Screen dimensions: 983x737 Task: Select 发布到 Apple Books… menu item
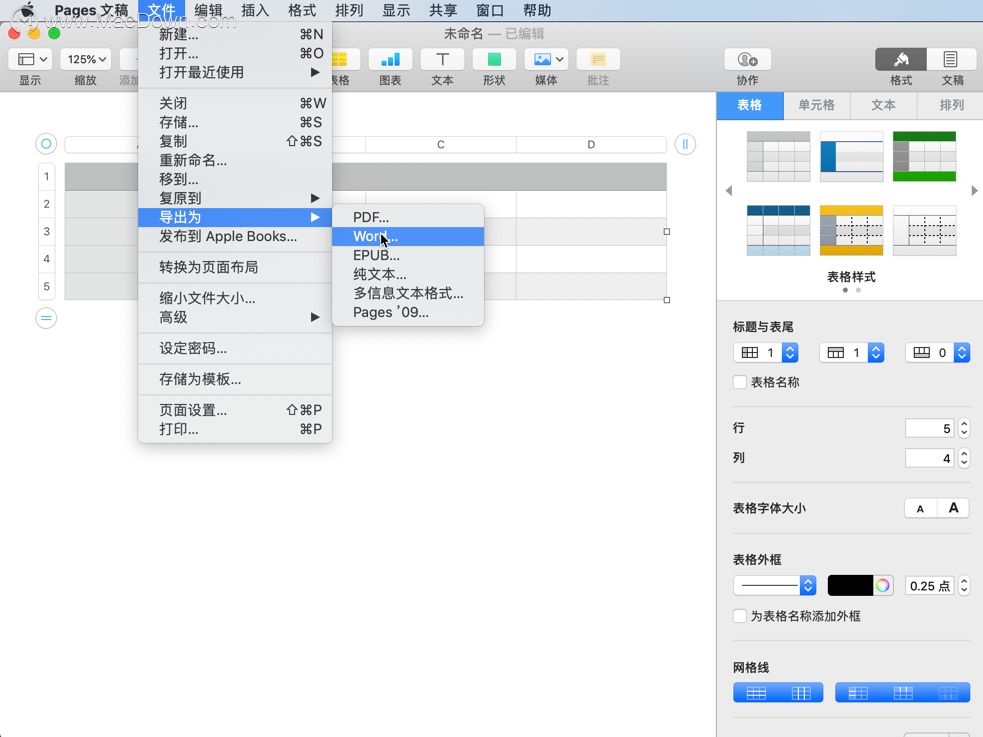pyautogui.click(x=235, y=236)
